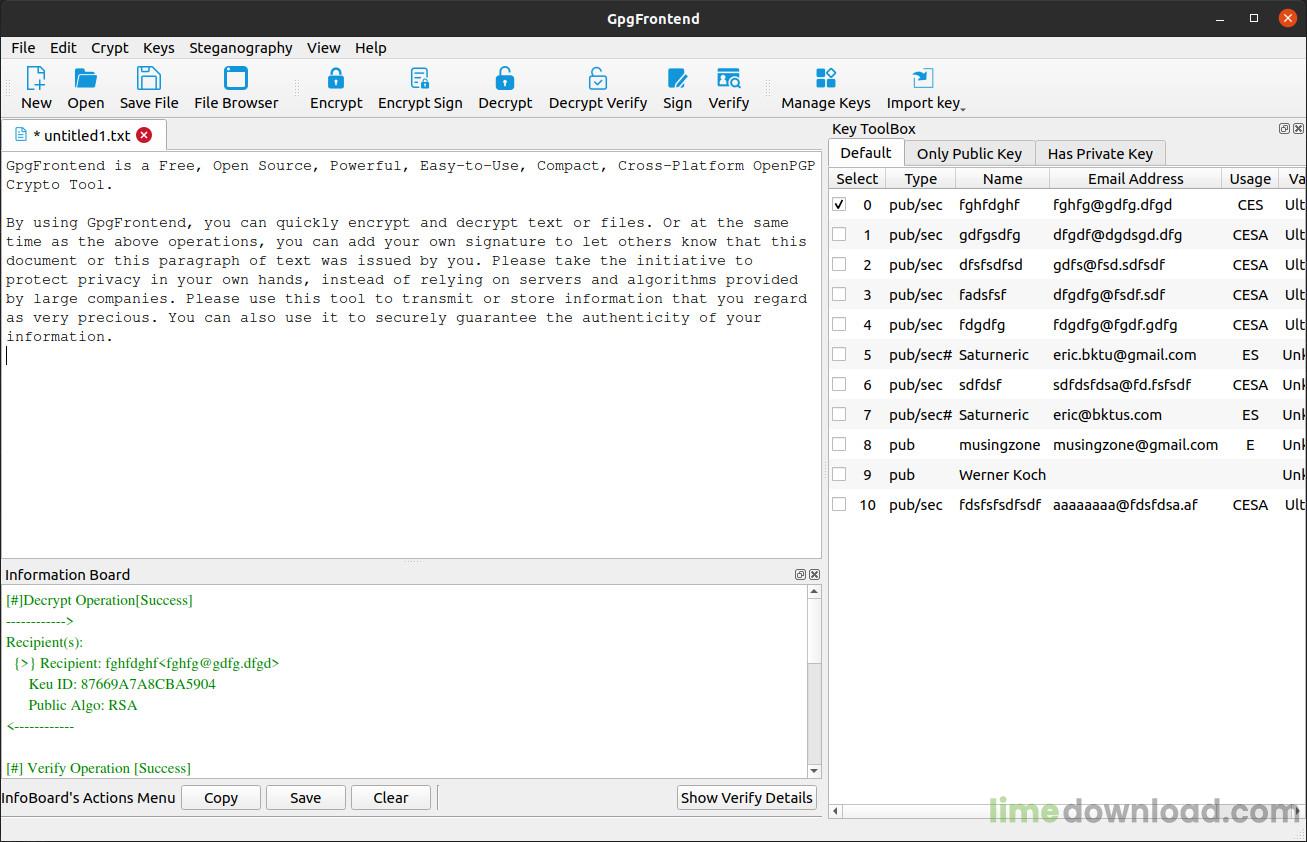
Task: Close the Information Board panel
Action: 814,575
